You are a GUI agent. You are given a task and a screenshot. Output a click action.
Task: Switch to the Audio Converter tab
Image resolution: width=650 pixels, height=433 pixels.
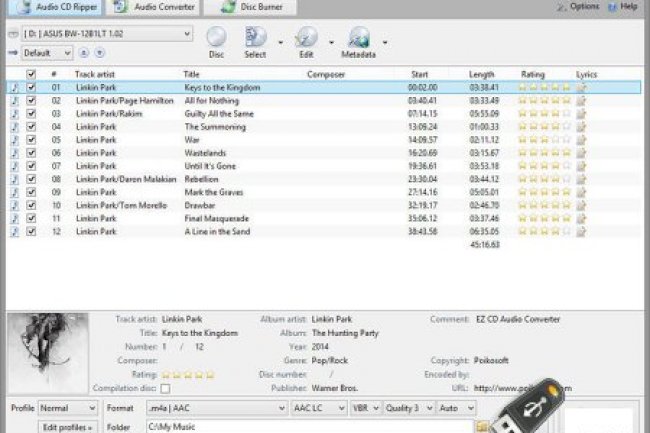(153, 7)
